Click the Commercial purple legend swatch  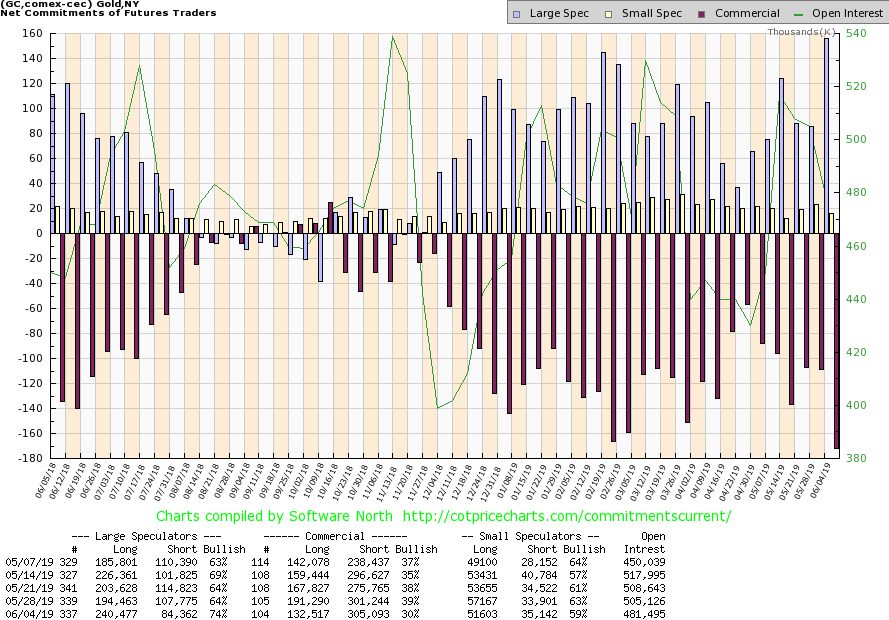pyautogui.click(x=694, y=14)
